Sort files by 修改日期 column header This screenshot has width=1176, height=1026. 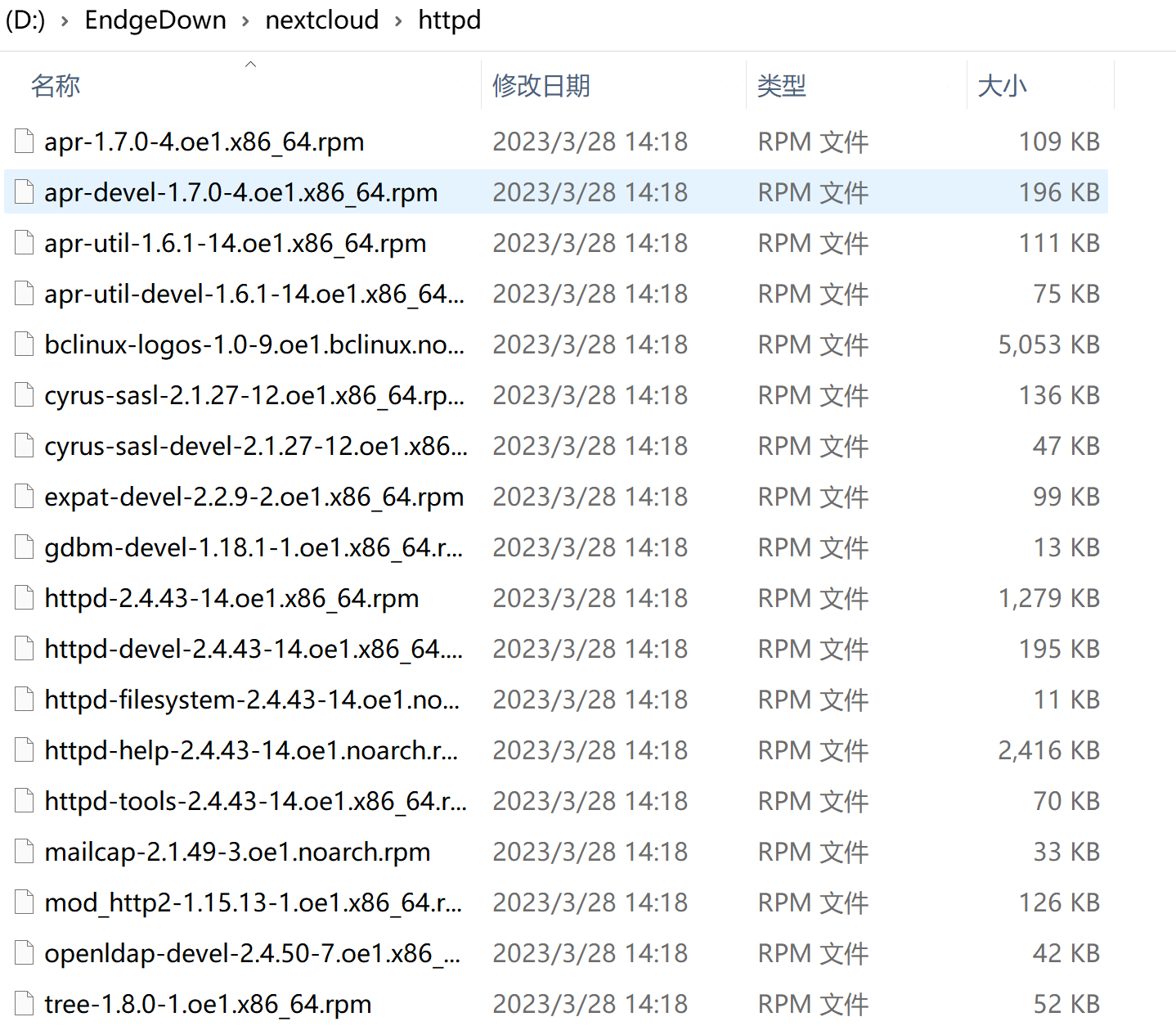point(541,86)
